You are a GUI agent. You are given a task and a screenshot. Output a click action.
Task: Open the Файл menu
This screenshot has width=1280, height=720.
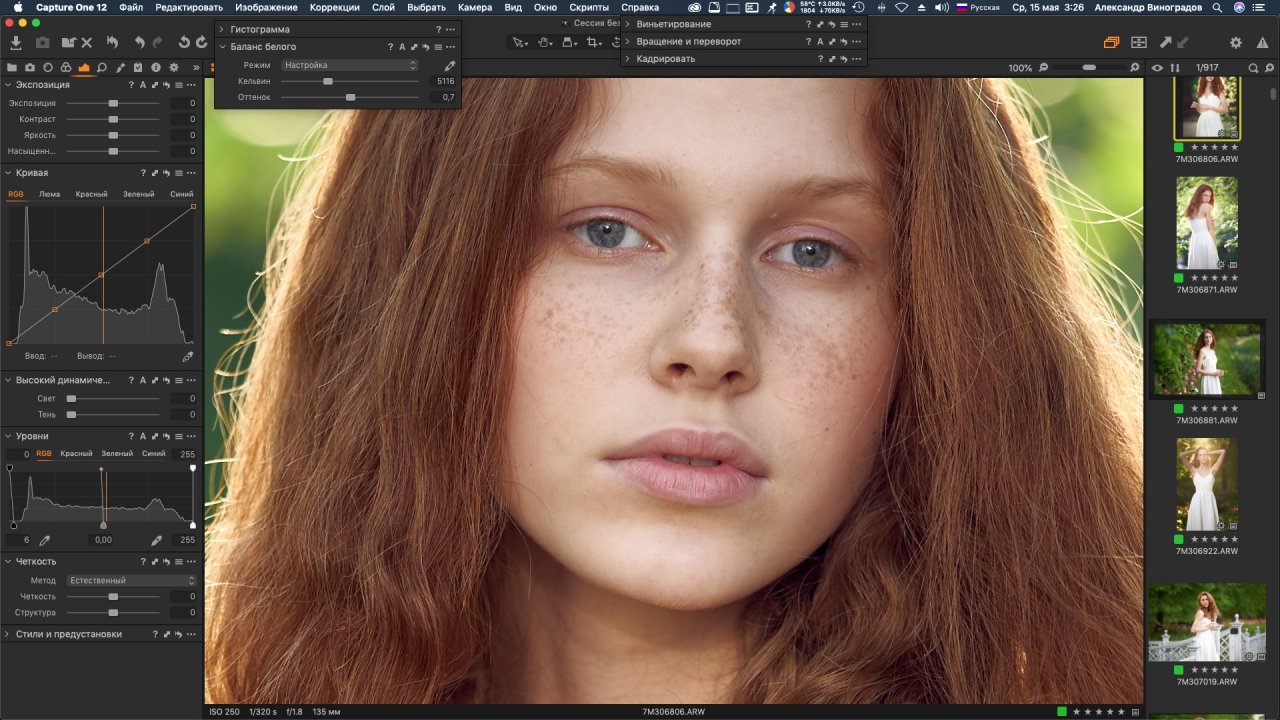131,7
